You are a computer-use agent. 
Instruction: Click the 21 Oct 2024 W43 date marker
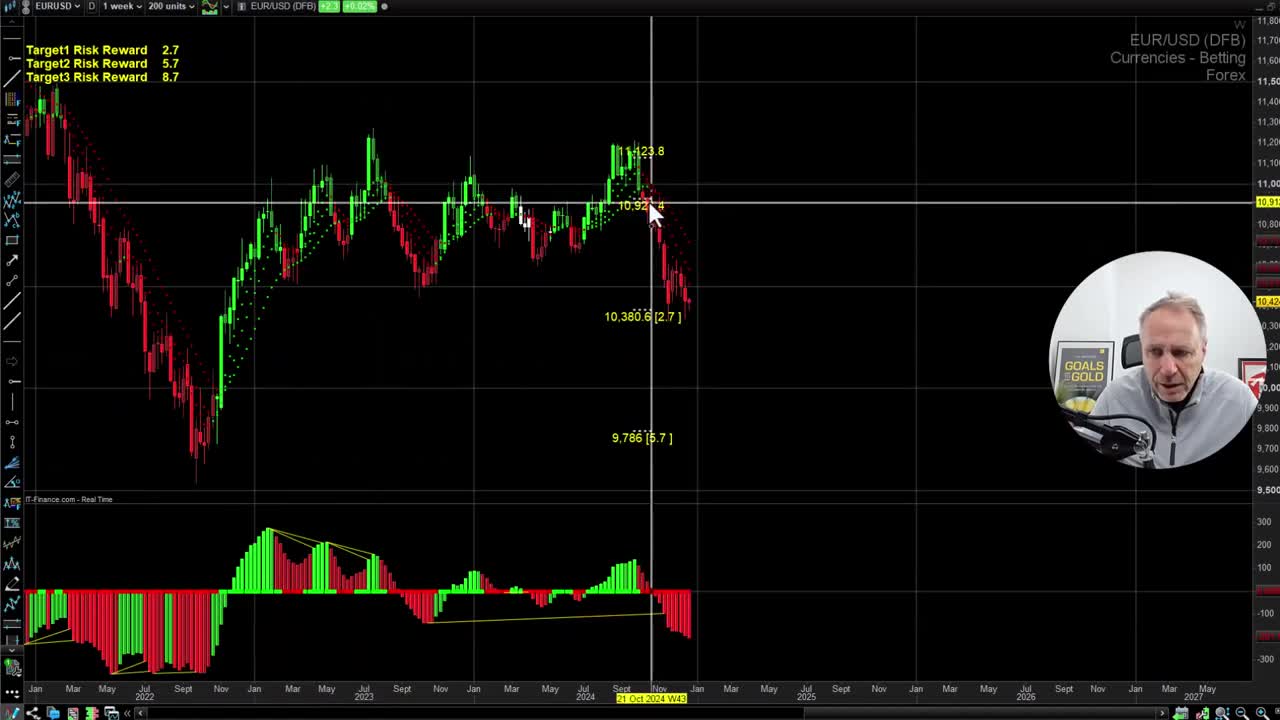coord(651,699)
